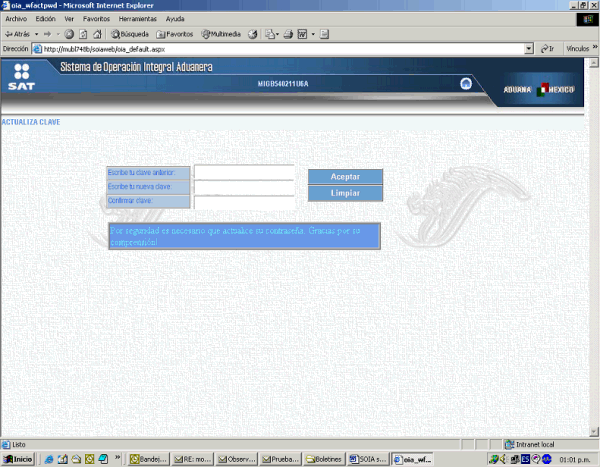The image size is (600, 467).
Task: Open browsing history with the Historial icon
Action: click(x=253, y=34)
